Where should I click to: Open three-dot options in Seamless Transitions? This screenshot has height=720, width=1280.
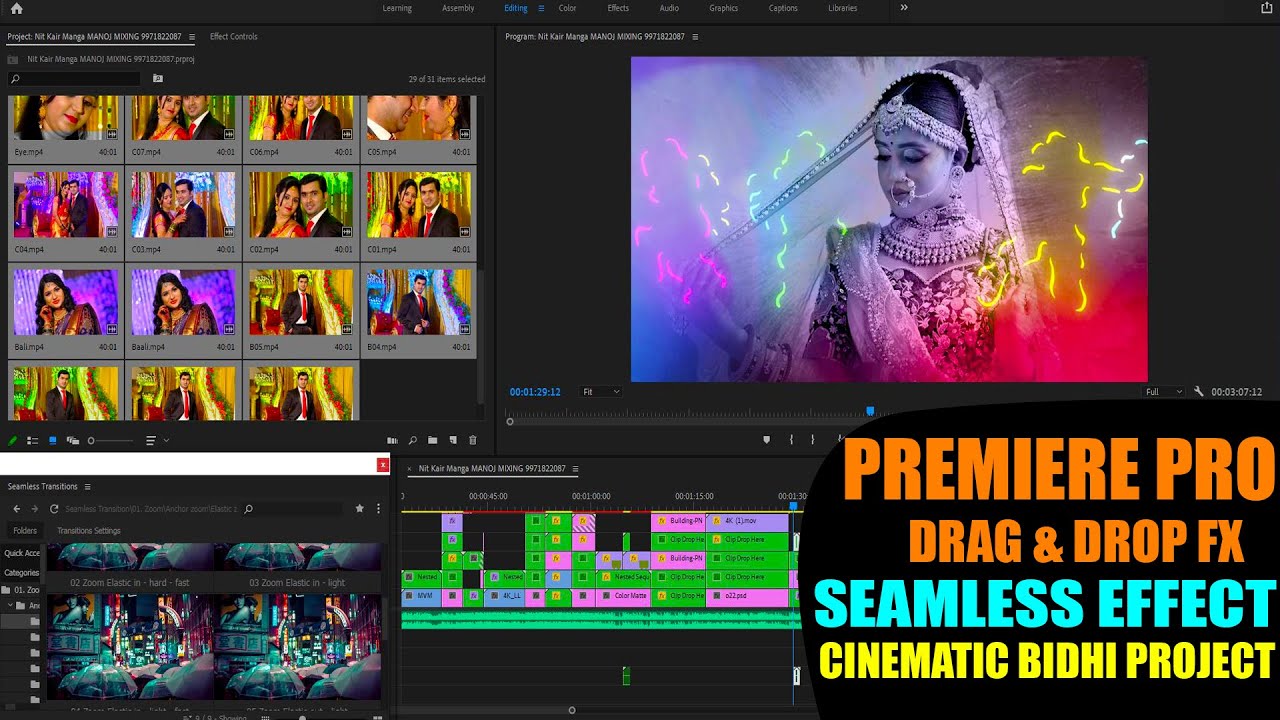pyautogui.click(x=378, y=509)
